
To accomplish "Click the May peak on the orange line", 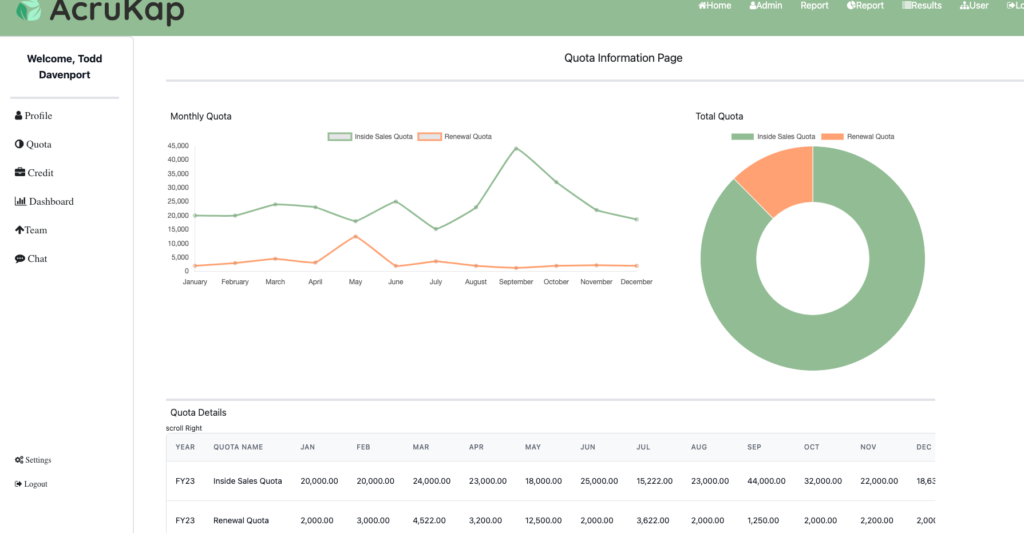I will (x=355, y=236).
